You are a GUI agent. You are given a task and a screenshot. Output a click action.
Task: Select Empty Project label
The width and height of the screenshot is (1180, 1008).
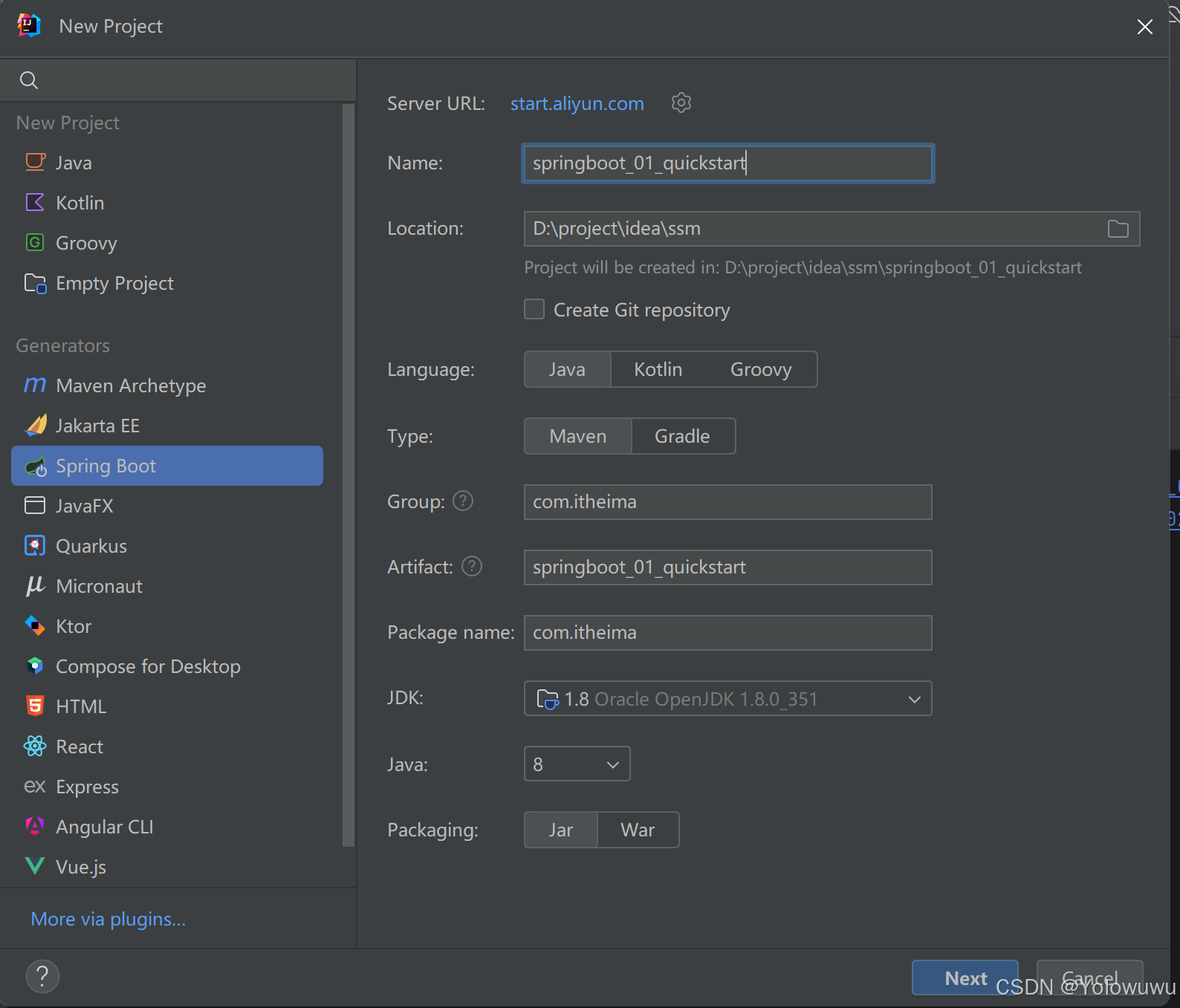tap(114, 283)
